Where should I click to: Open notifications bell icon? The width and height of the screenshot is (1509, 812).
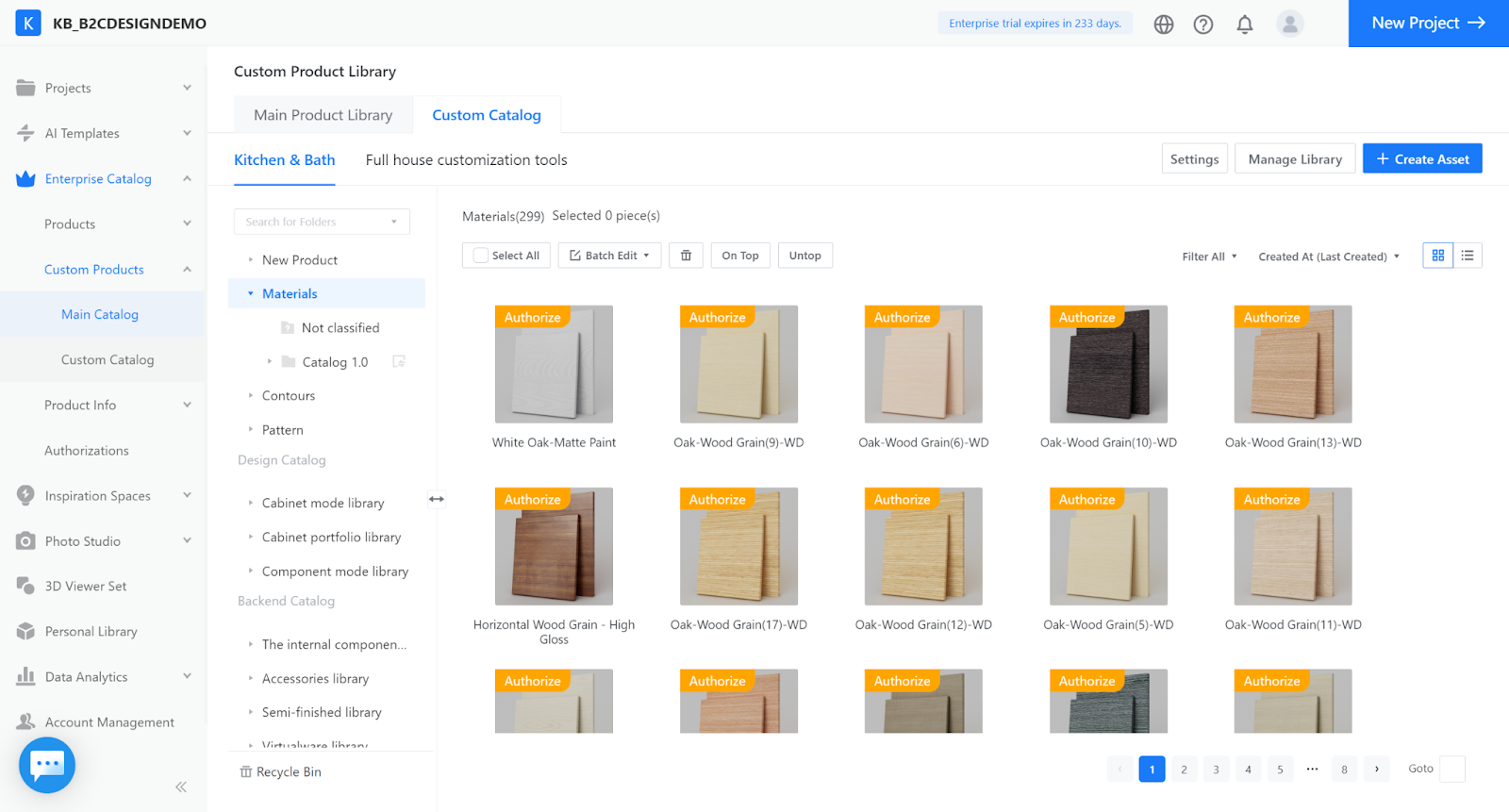tap(1245, 25)
